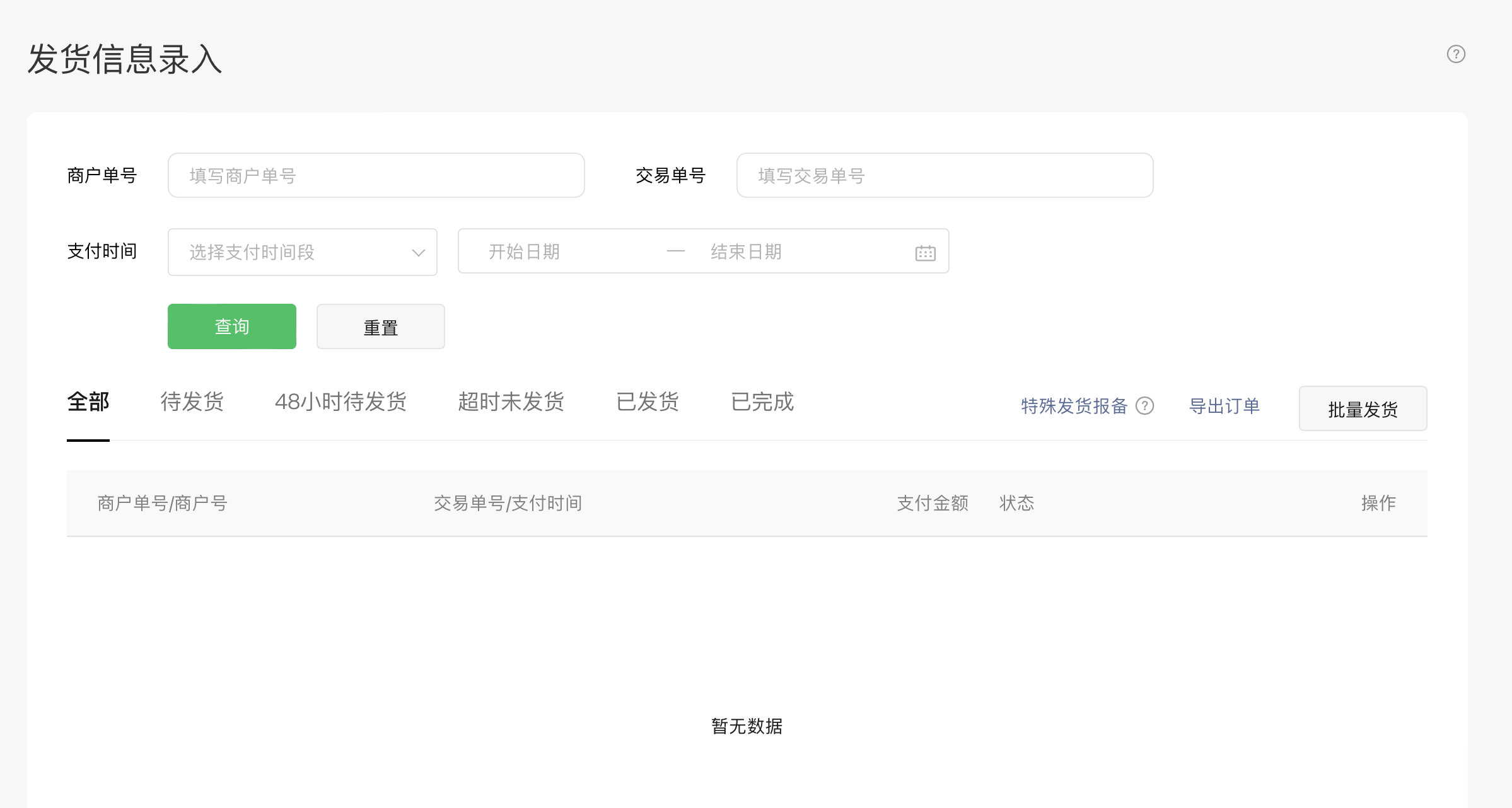Focus the 填写商户单号 input field
1512x808 pixels.
click(x=376, y=175)
